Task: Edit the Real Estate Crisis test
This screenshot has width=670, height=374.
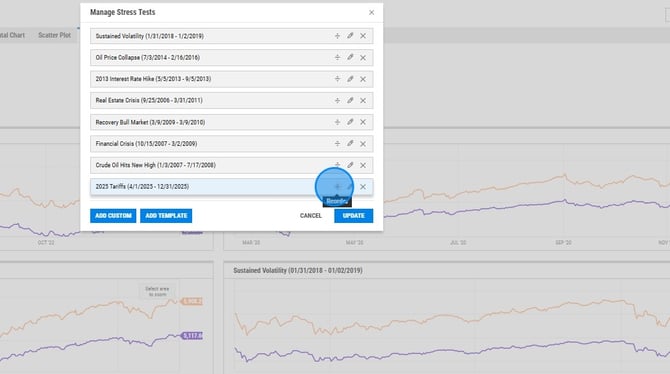Action: 350,100
